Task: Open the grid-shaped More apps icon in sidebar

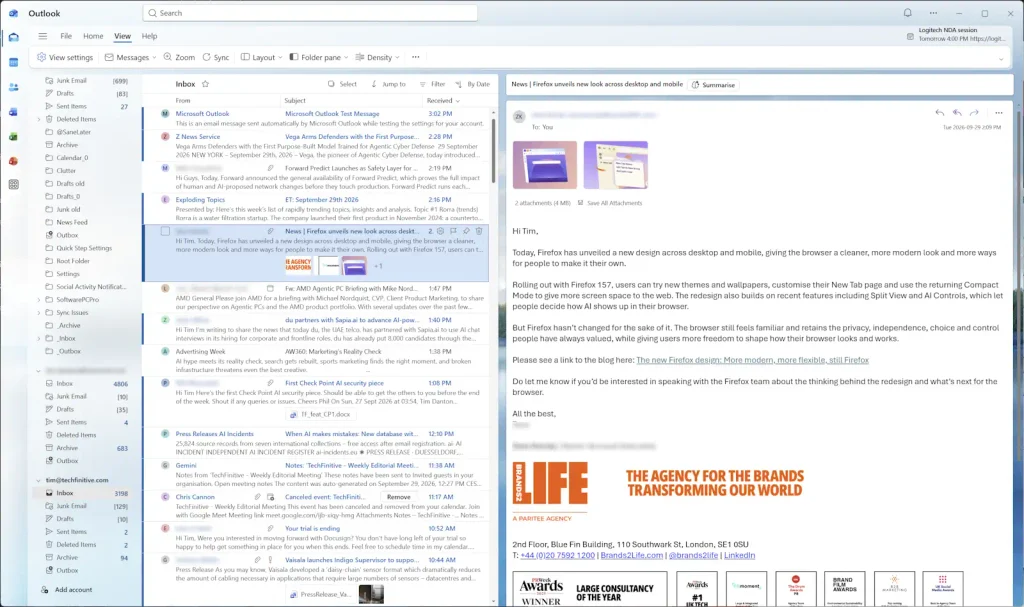Action: [14, 185]
